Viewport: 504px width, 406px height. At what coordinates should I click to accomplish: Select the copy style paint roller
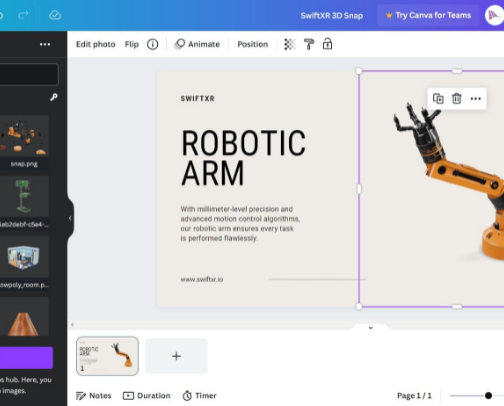[x=309, y=44]
